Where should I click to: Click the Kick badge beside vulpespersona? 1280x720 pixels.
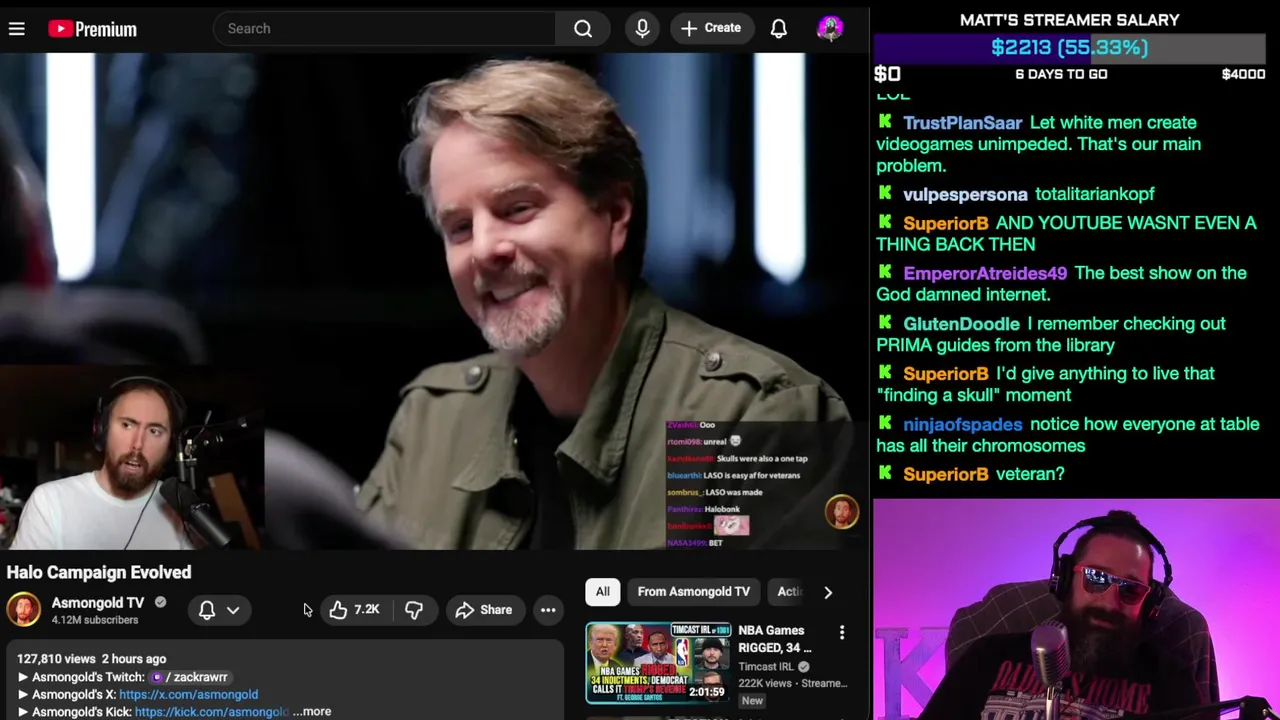click(x=885, y=192)
